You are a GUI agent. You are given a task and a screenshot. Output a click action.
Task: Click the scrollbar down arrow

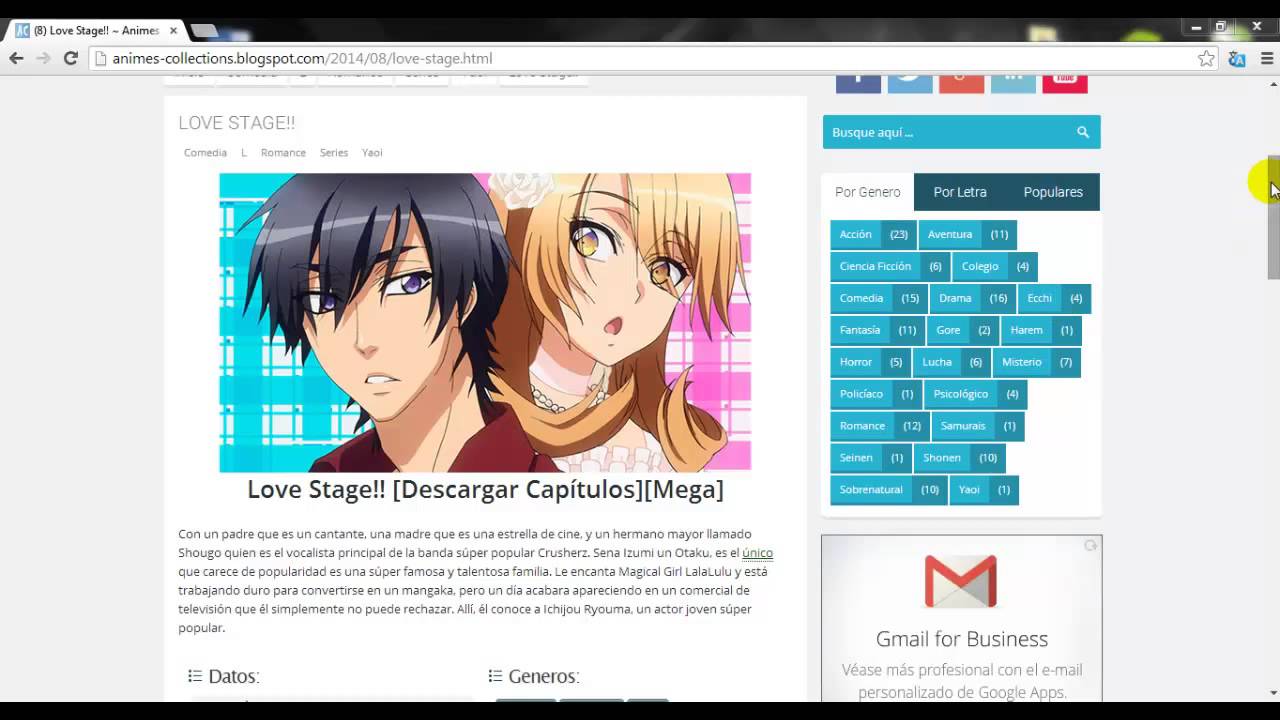pos(1273,692)
